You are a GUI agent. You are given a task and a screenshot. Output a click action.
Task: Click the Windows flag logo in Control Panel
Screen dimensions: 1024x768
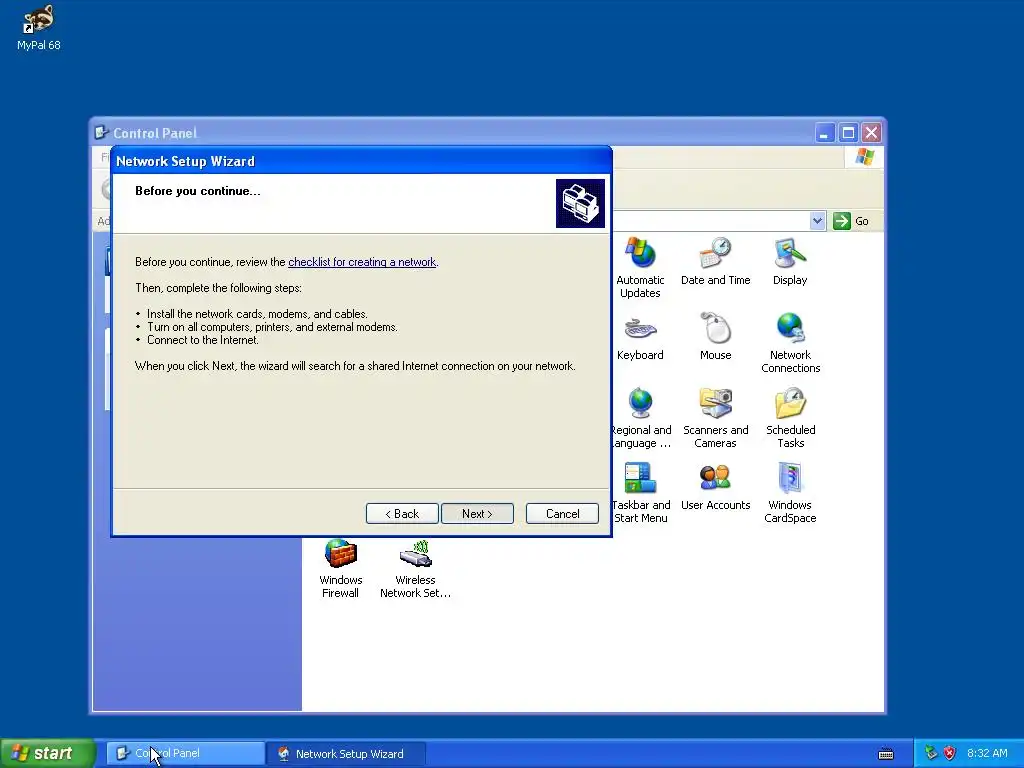point(865,157)
